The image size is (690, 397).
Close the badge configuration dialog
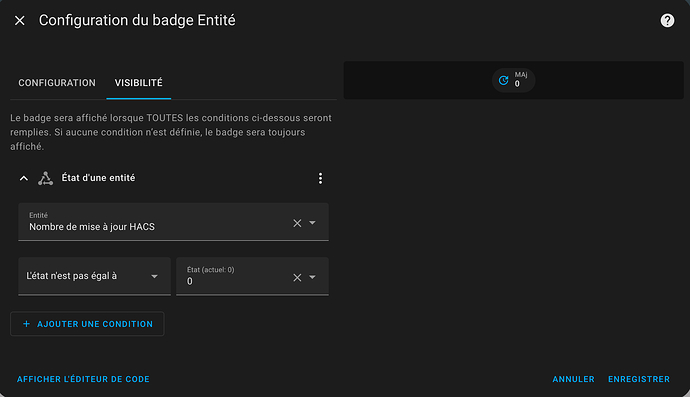click(x=19, y=20)
